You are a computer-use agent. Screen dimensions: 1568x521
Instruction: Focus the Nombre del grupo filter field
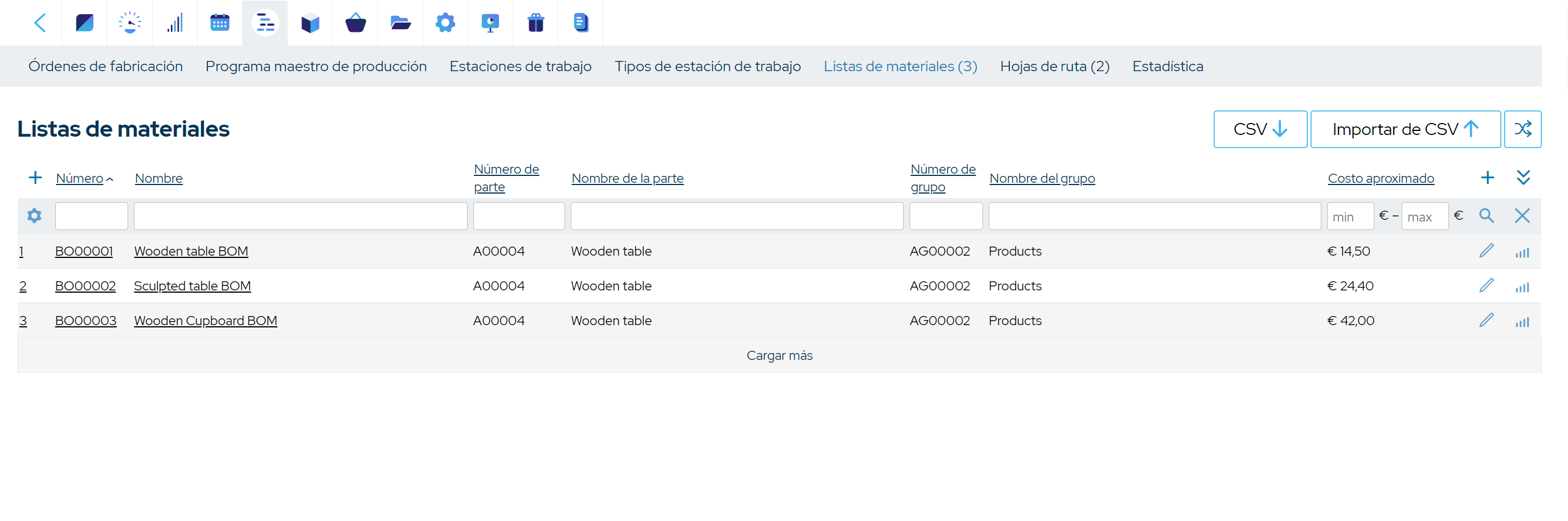pyautogui.click(x=1154, y=216)
